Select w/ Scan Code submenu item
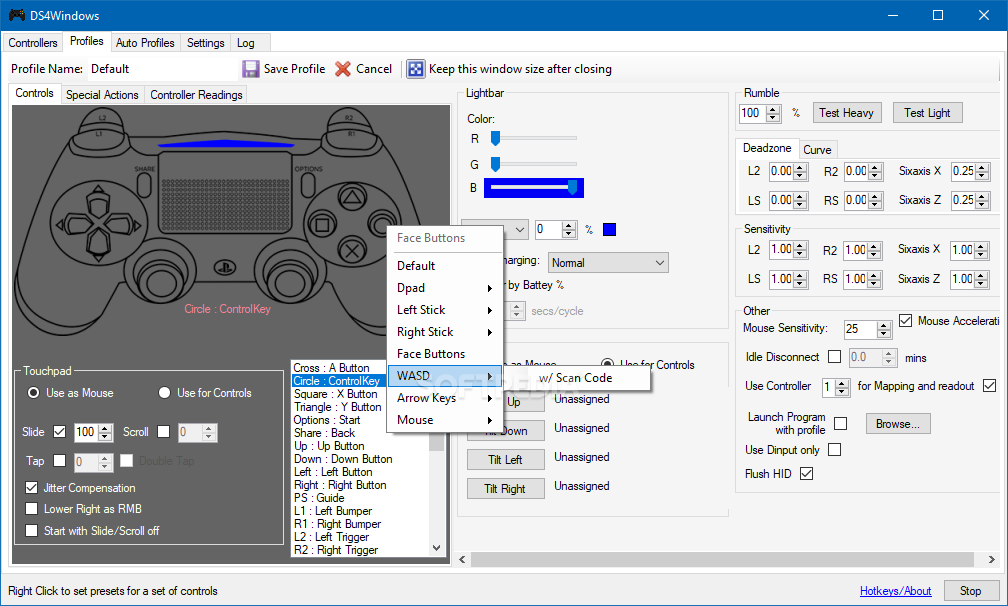The image size is (1008, 606). [576, 378]
